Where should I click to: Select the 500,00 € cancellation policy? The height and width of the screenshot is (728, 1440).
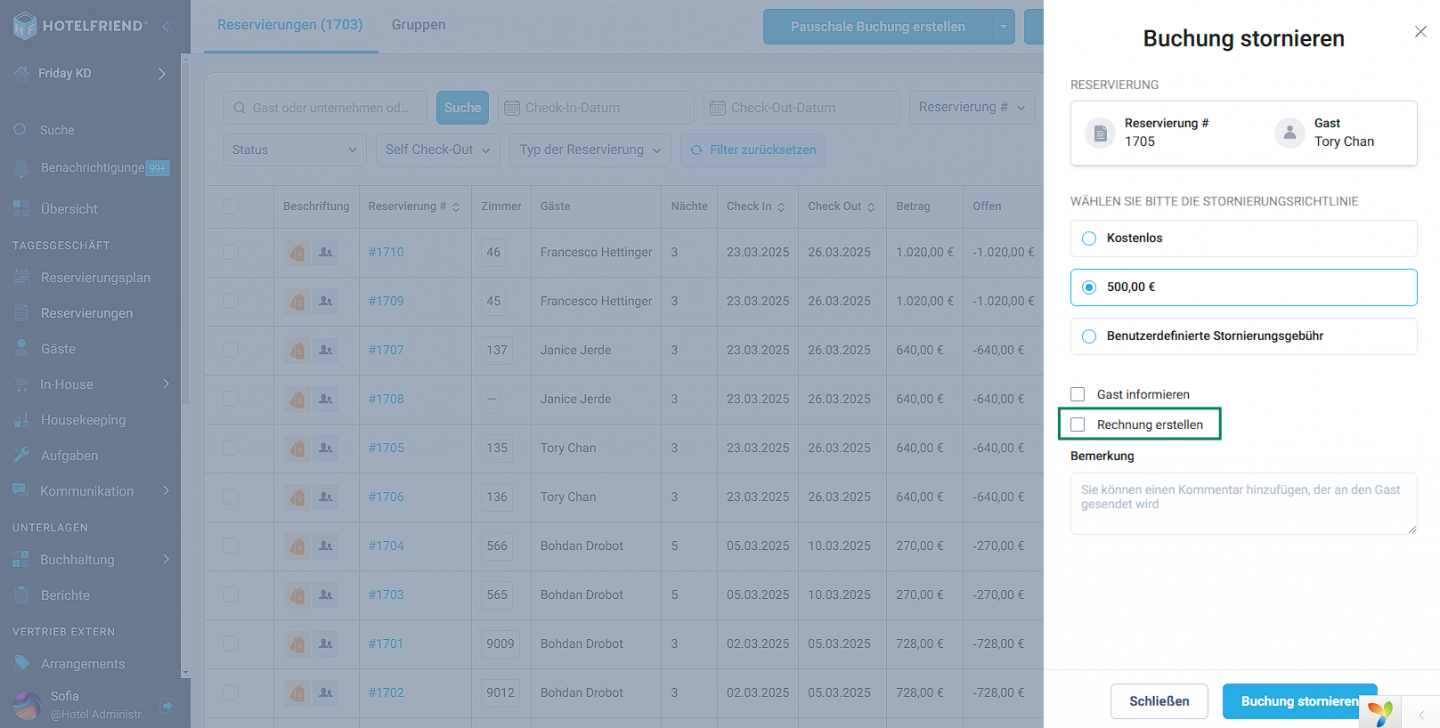point(1244,287)
